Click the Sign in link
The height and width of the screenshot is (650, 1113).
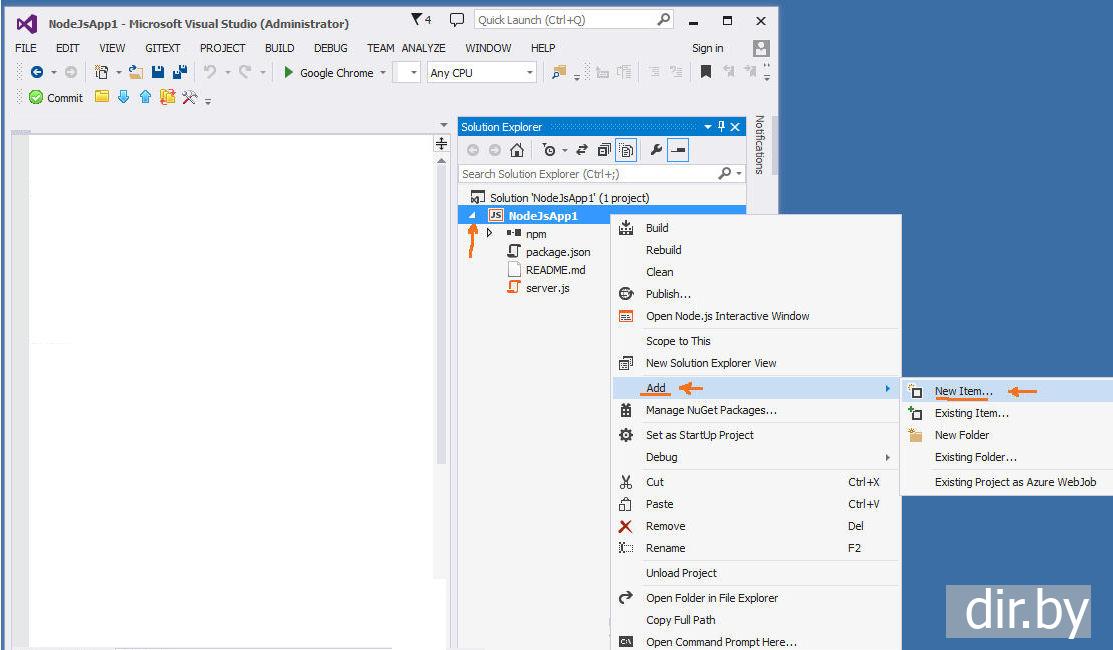pos(707,48)
